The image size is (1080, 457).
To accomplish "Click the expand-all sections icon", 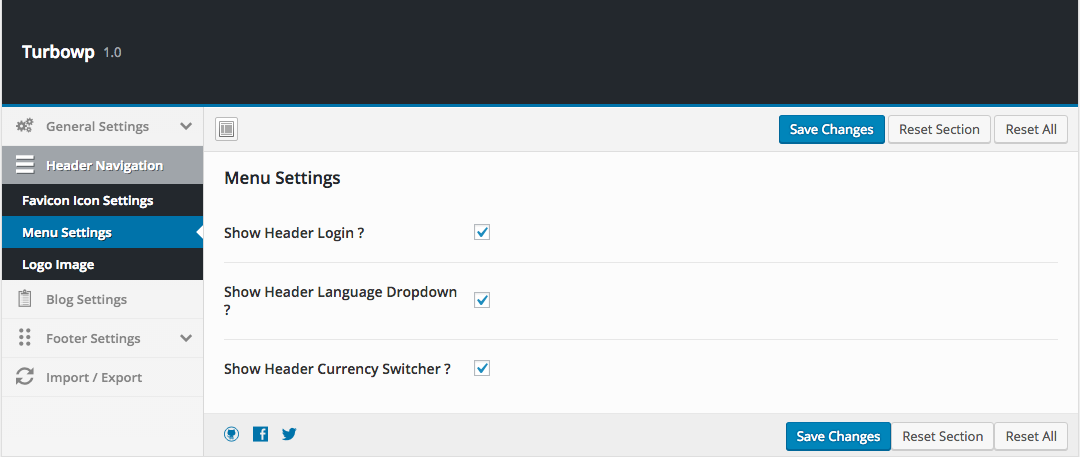I will coord(227,129).
